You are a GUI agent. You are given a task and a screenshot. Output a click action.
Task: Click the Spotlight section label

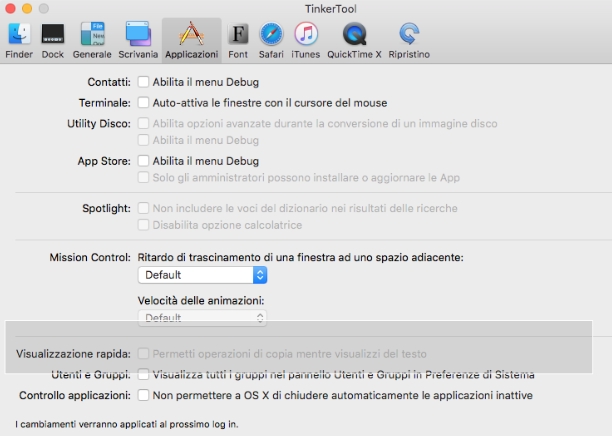coord(106,208)
